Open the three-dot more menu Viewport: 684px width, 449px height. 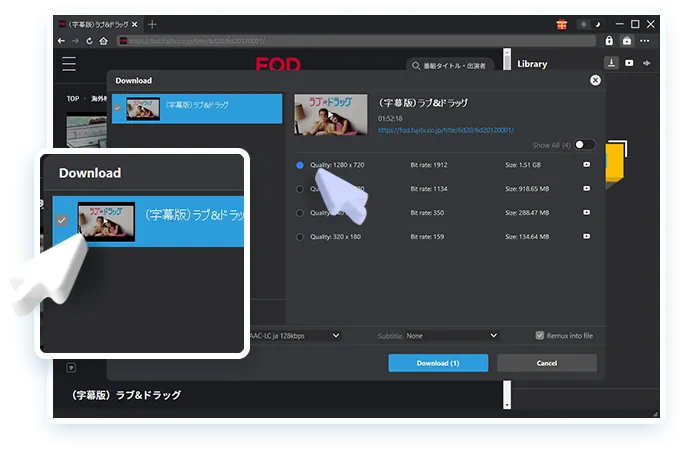tap(645, 41)
